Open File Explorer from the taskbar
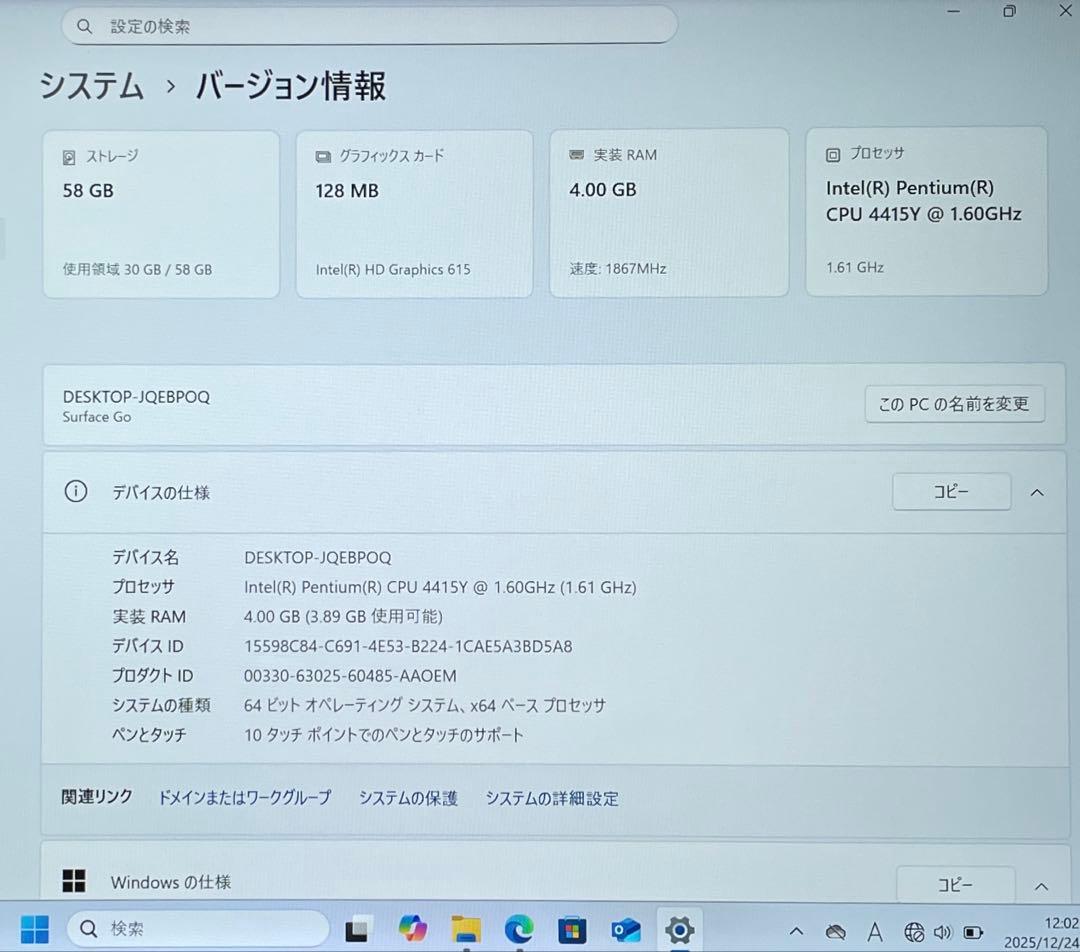The image size is (1080, 952). (x=465, y=929)
